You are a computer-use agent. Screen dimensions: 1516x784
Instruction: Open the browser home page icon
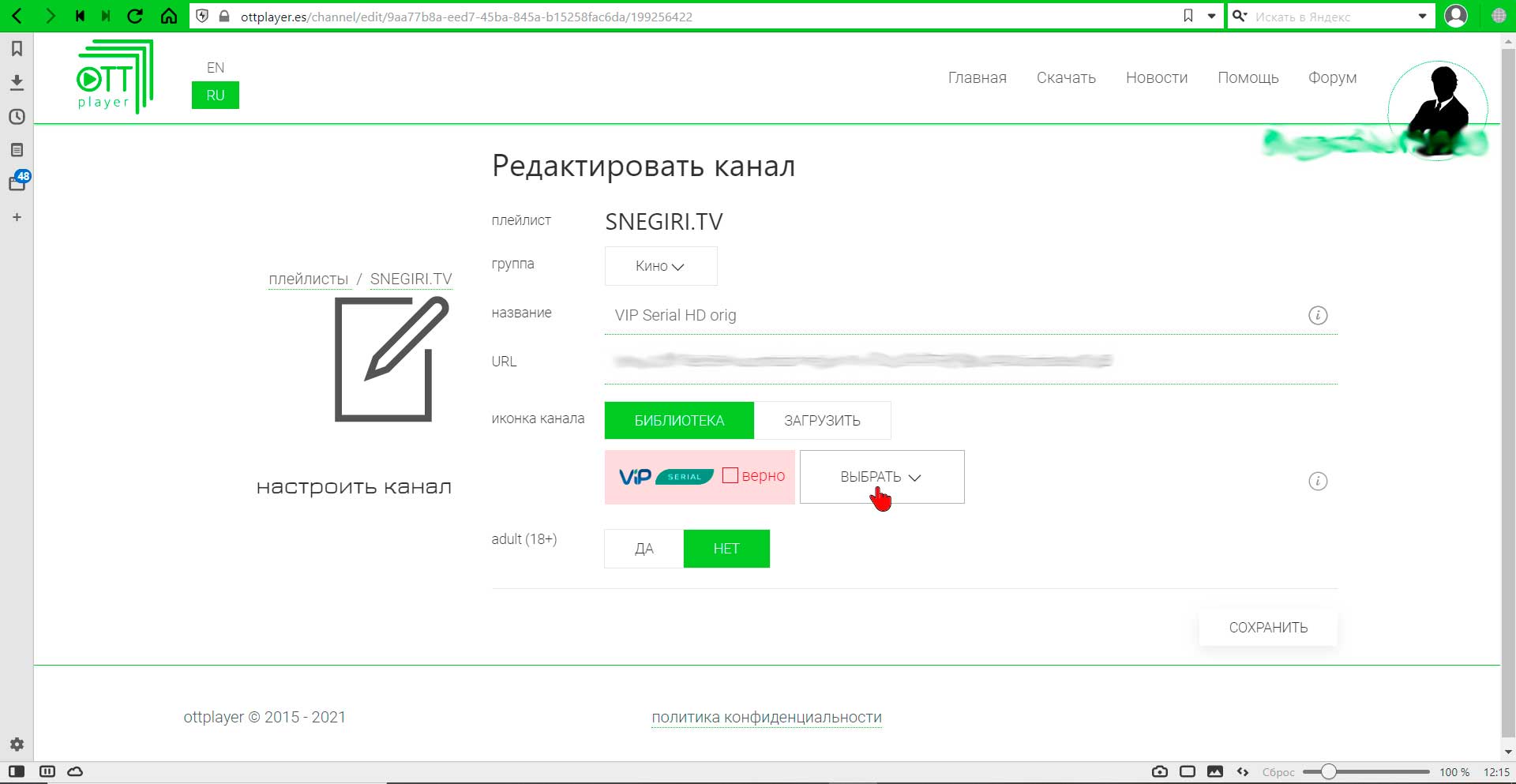pyautogui.click(x=169, y=16)
